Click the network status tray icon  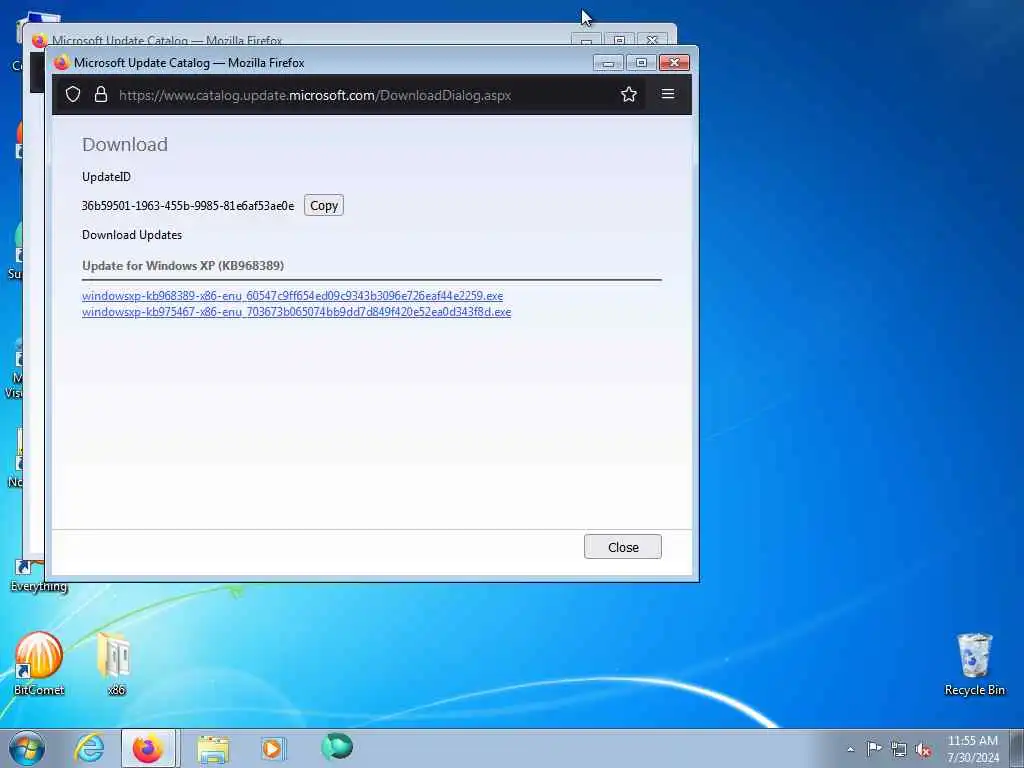[899, 750]
